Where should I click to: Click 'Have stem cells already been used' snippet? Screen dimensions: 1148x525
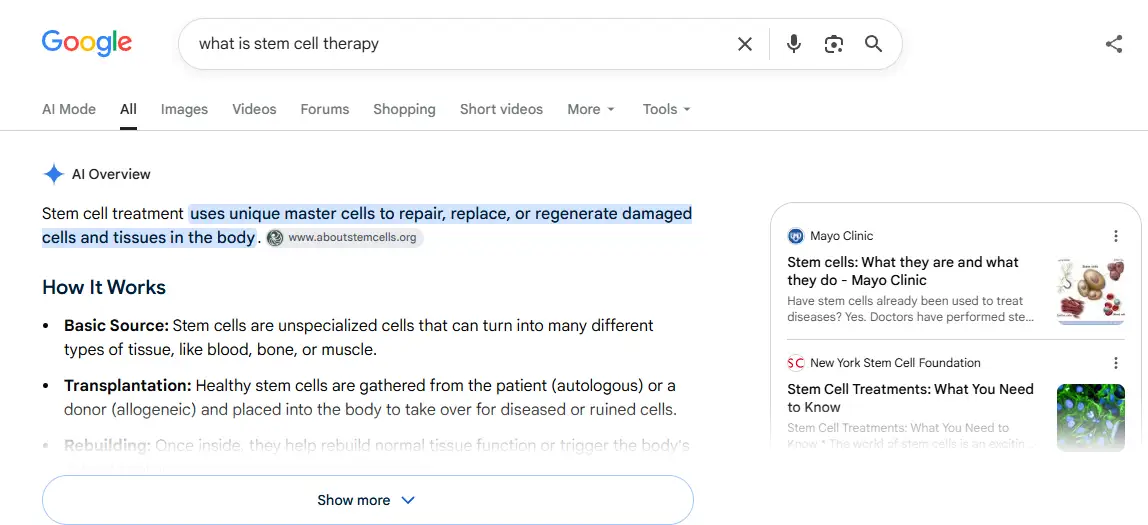[x=911, y=309]
